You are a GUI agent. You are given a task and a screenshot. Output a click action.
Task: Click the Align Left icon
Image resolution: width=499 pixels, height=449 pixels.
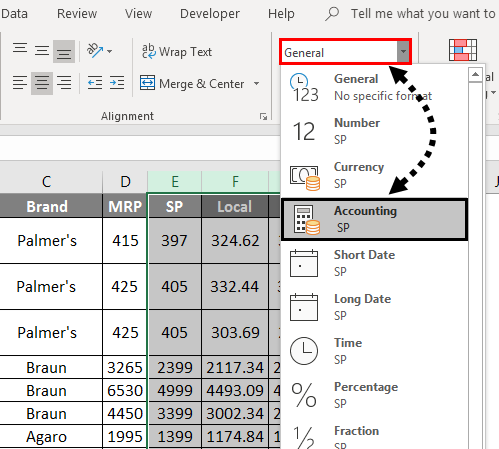[20, 83]
